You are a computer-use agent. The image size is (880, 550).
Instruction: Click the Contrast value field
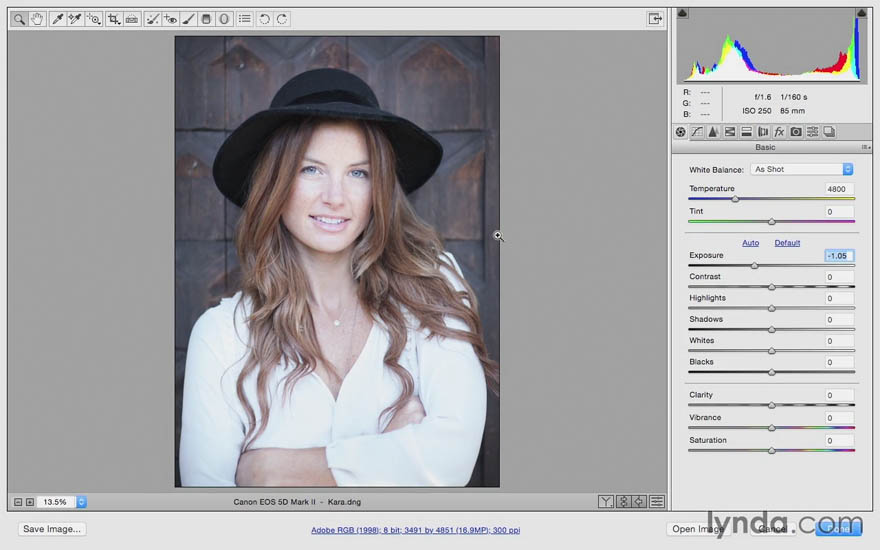[839, 277]
